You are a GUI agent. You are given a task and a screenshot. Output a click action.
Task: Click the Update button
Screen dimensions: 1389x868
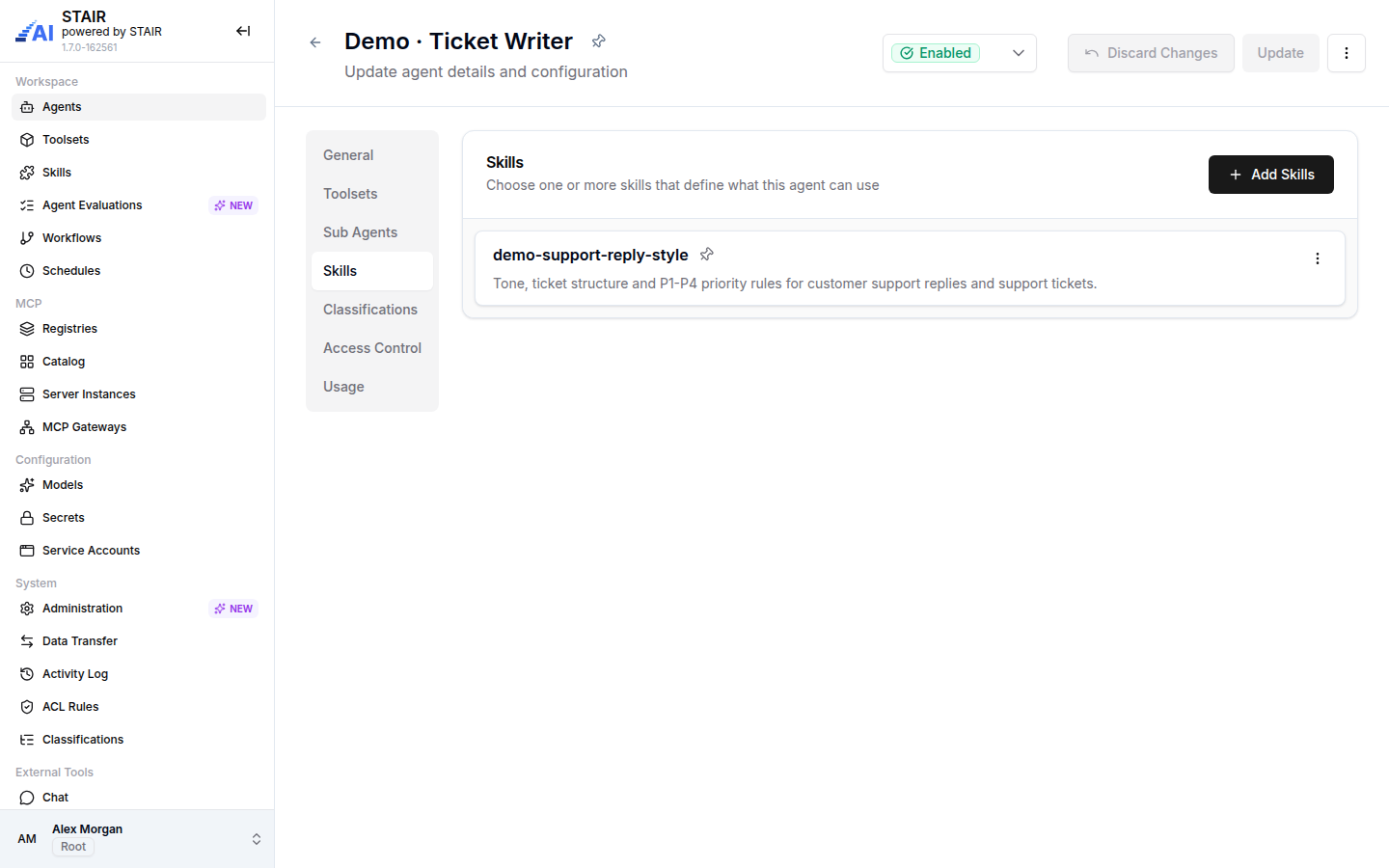1281,53
